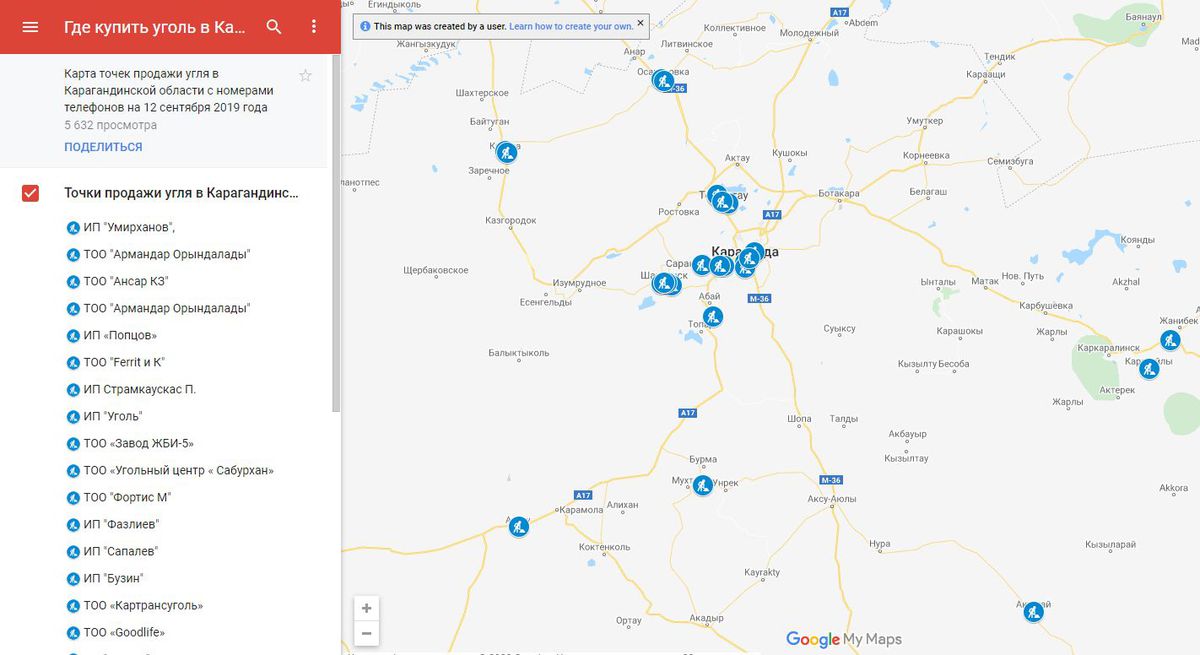Click the marker left of Карамола

pos(518,526)
